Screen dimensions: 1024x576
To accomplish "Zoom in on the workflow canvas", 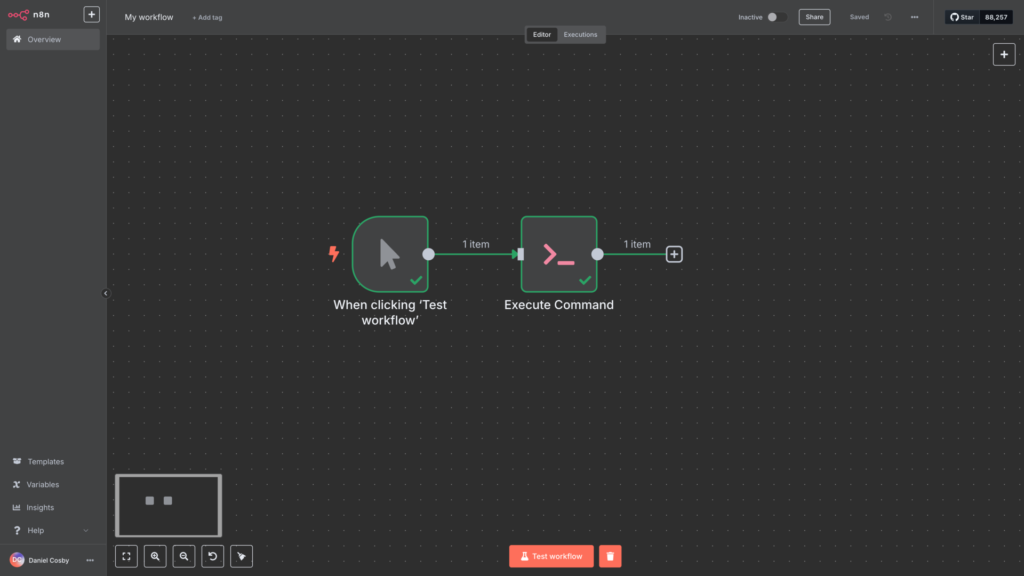I will [155, 556].
